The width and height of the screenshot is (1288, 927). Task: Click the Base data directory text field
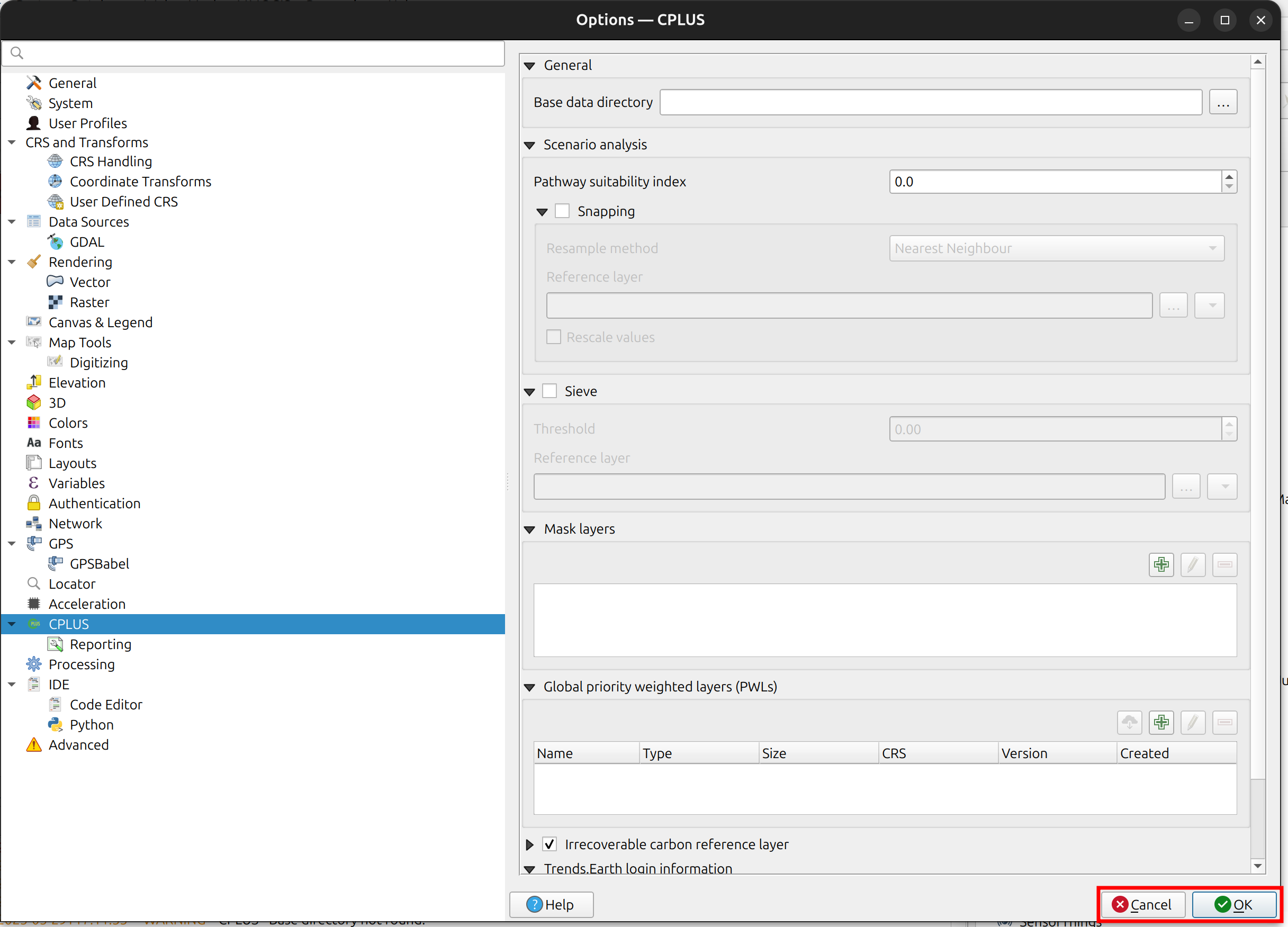pos(930,102)
